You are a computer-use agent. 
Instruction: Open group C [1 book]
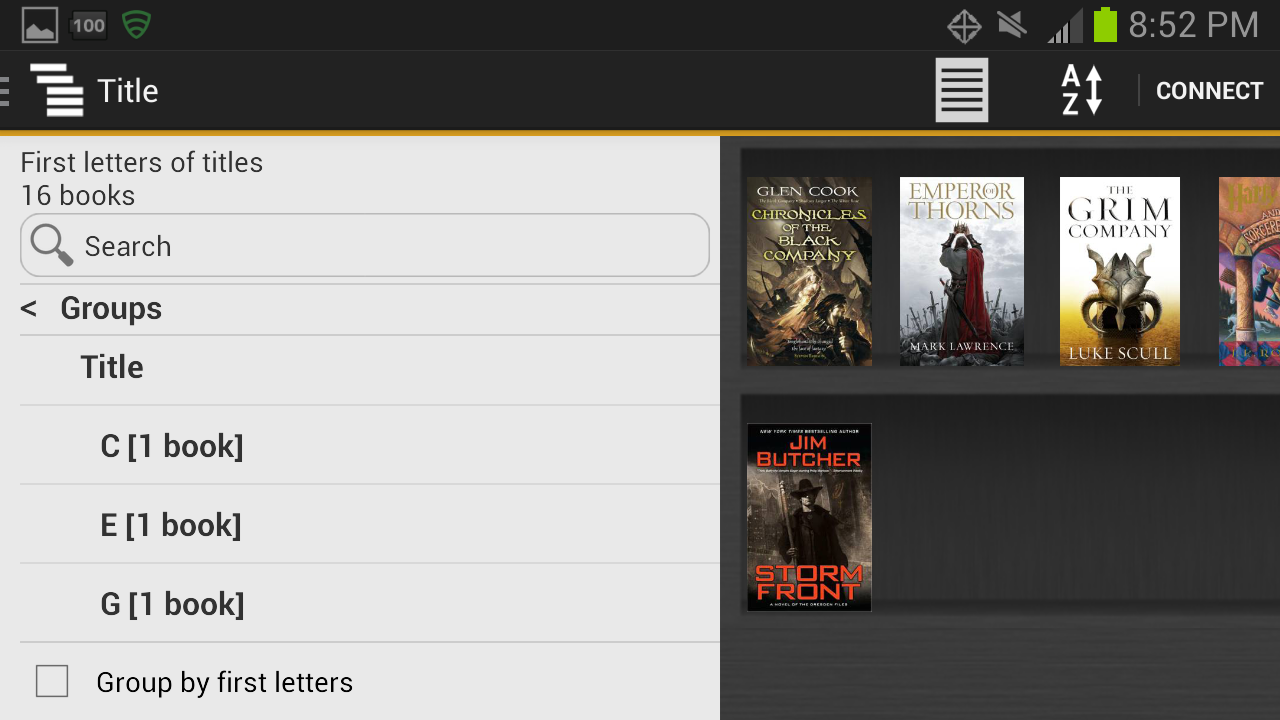[x=370, y=446]
